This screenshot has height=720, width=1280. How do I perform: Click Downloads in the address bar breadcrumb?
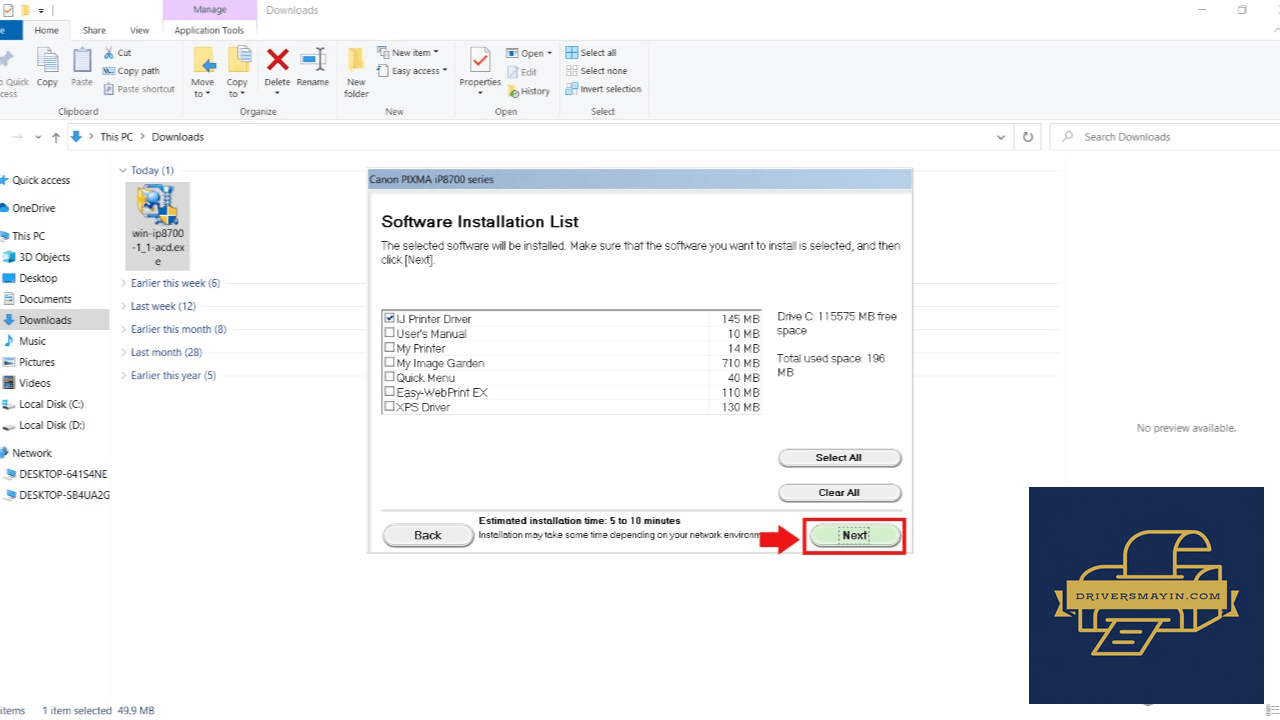click(178, 137)
